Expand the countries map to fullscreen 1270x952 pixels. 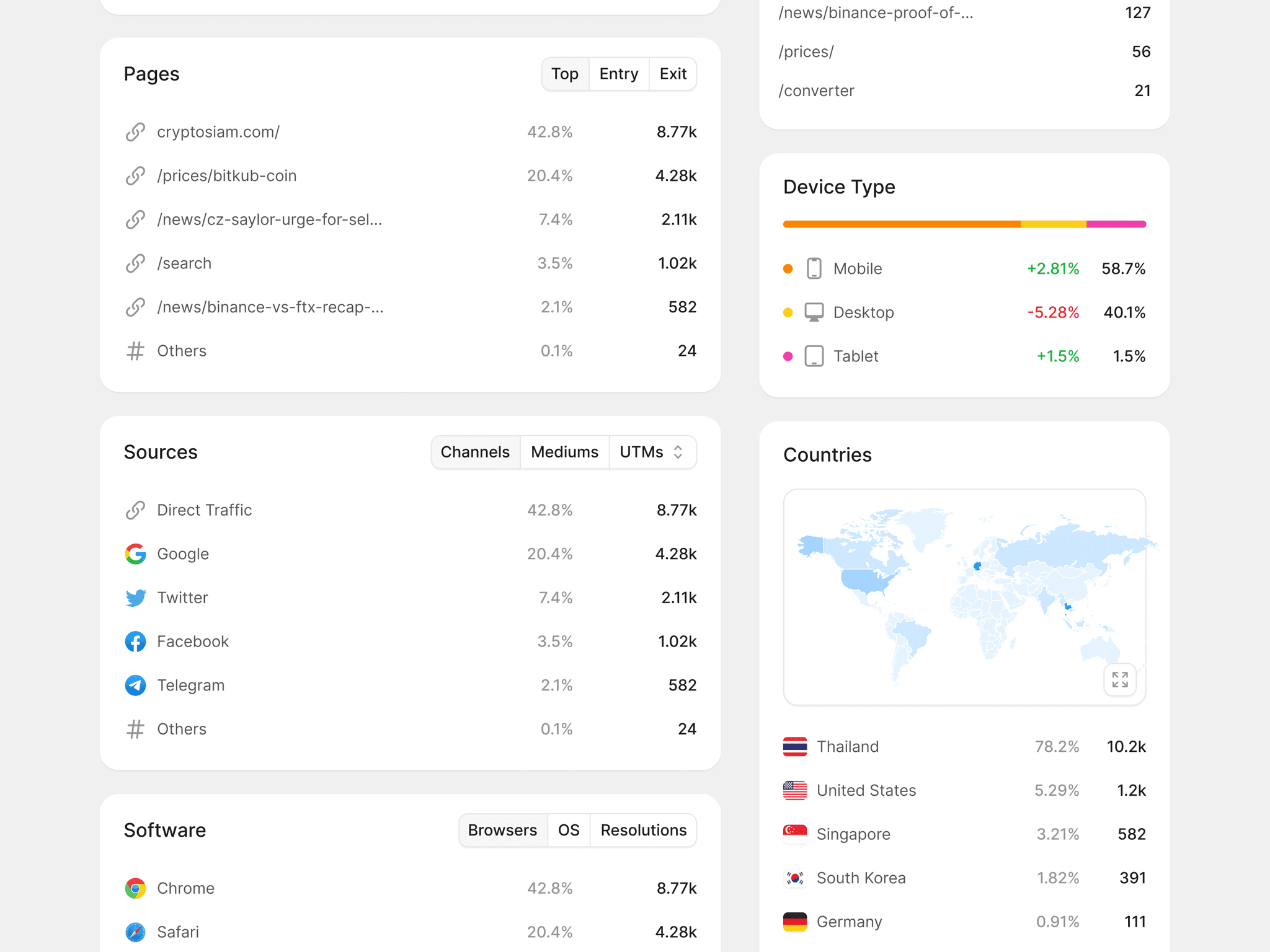click(1119, 679)
